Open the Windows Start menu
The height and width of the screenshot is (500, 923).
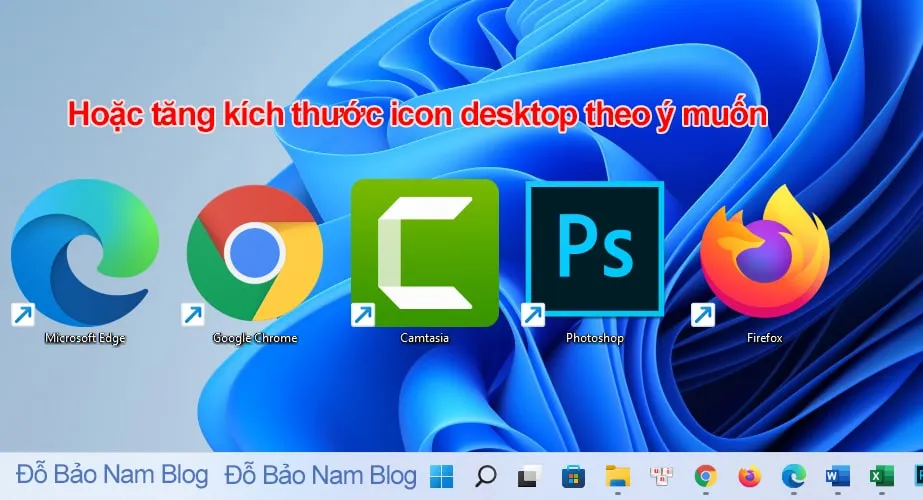tap(441, 476)
